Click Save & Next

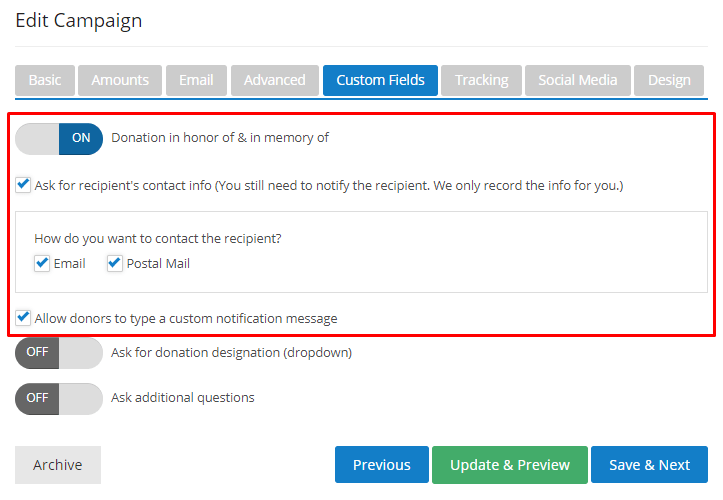pyautogui.click(x=649, y=465)
